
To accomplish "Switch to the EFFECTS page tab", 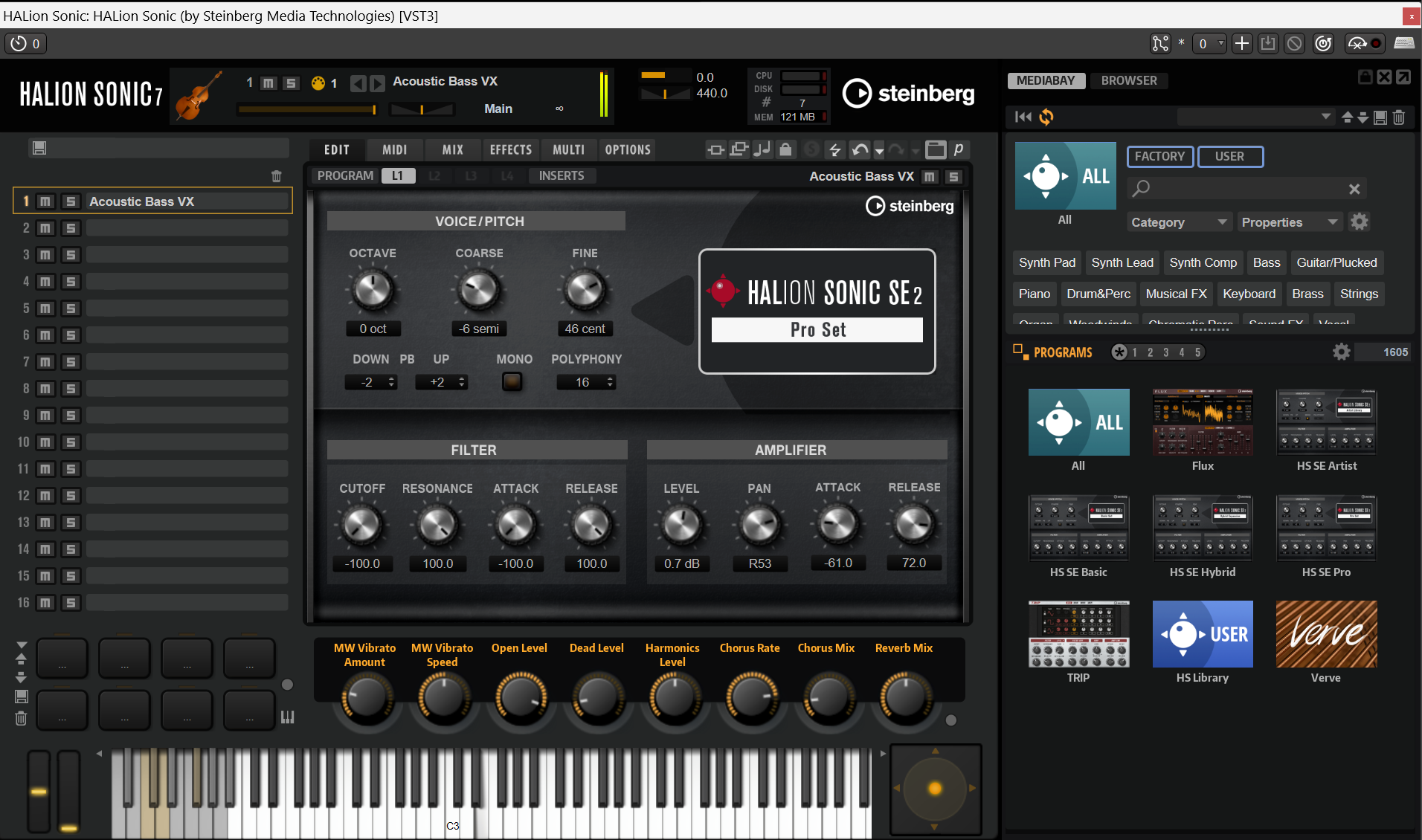I will tap(510, 149).
